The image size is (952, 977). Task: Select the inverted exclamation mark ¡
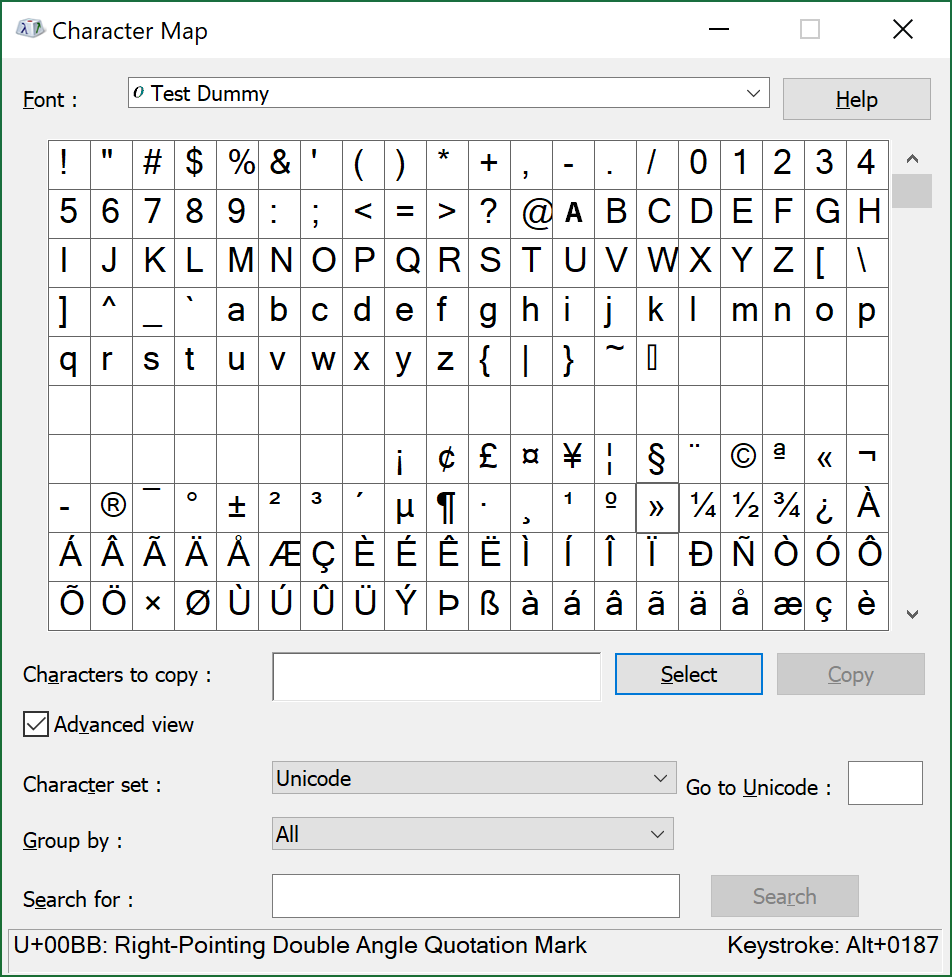pos(405,459)
